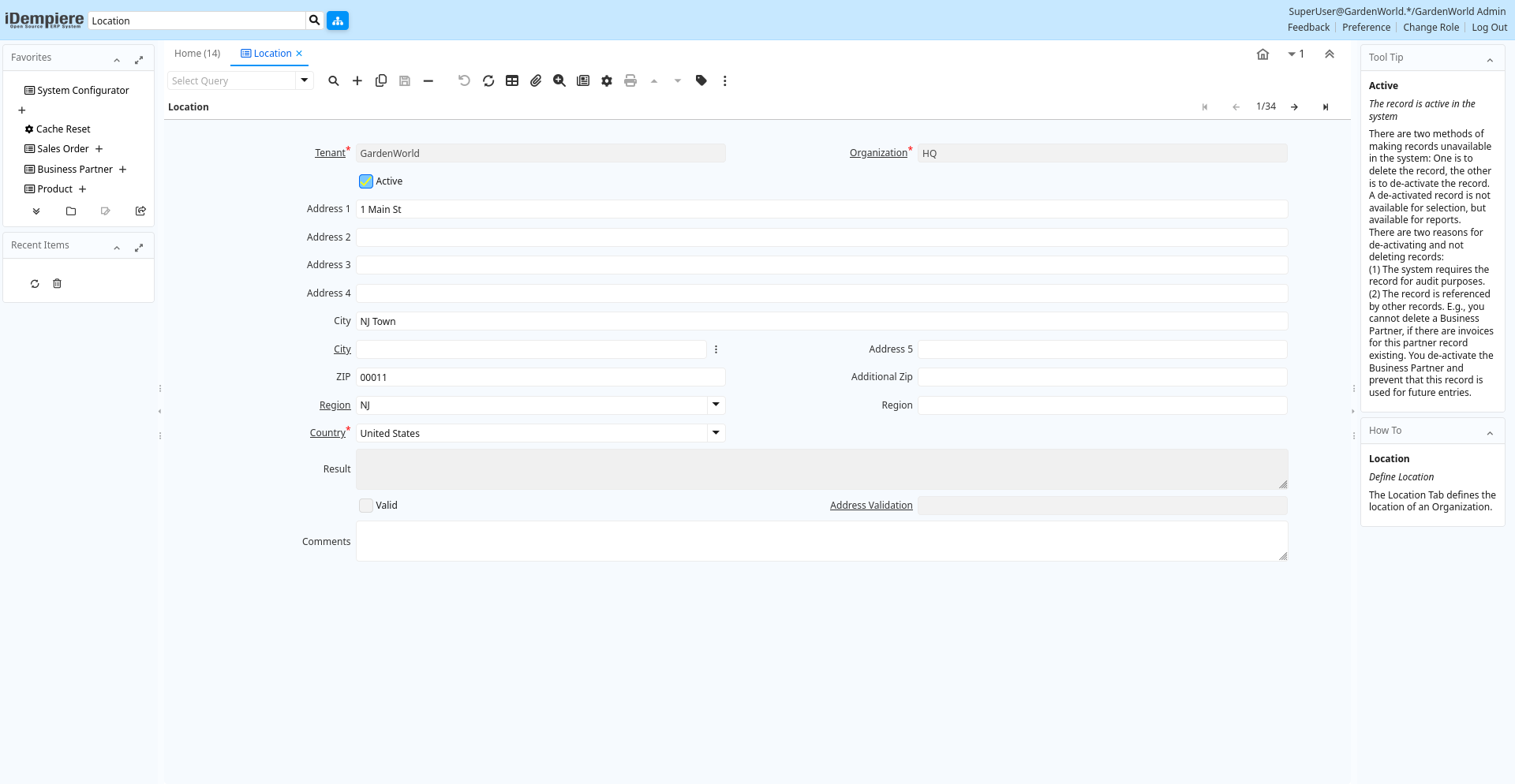Open the Country dropdown arrow
Viewport: 1515px width, 784px height.
716,433
